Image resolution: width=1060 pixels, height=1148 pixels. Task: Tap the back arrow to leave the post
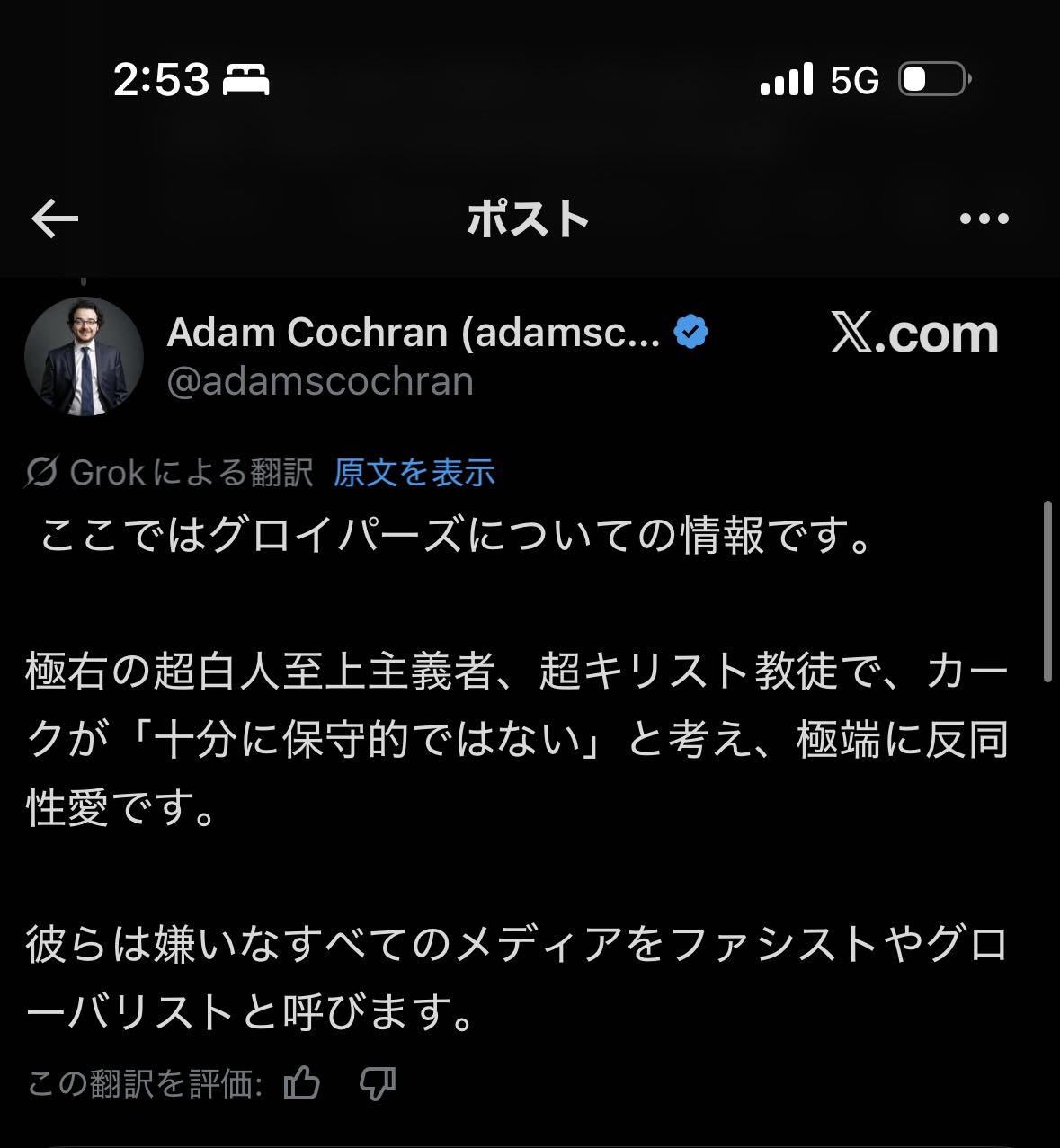click(55, 219)
